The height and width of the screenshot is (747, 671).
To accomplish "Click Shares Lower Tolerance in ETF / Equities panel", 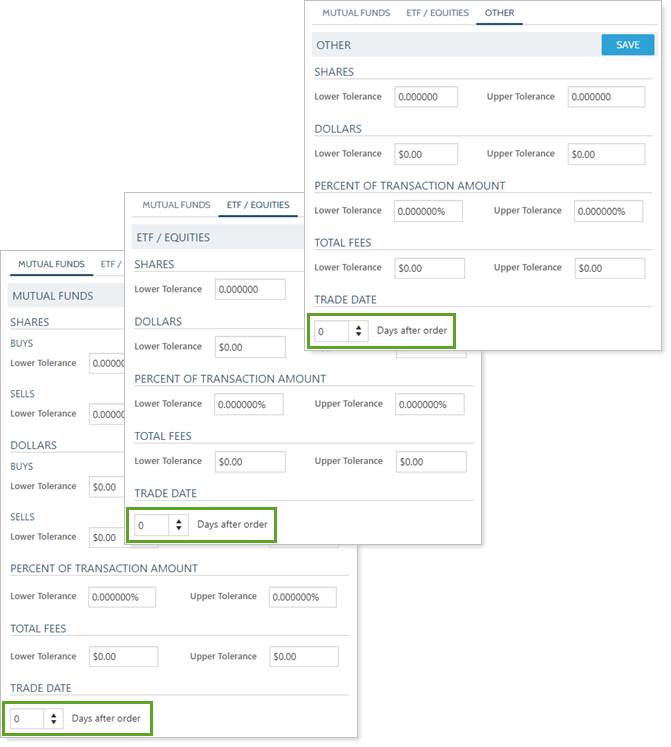I will 250,289.
